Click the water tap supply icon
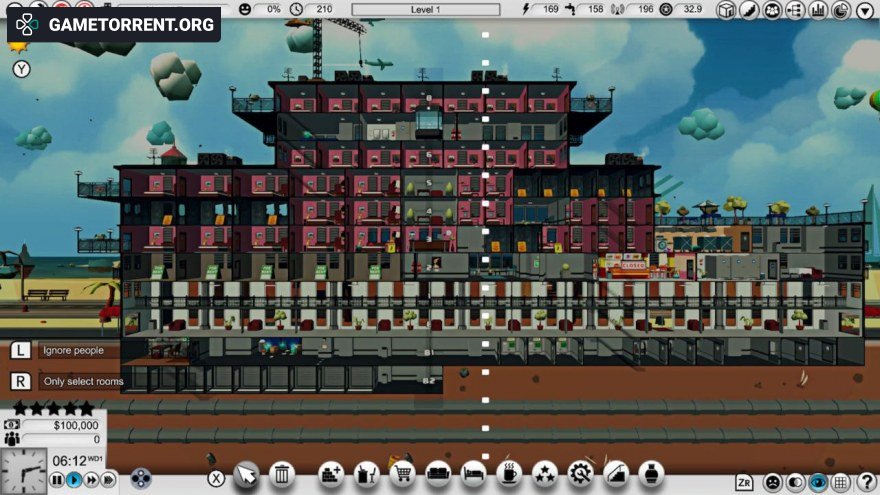This screenshot has width=880, height=495. tap(571, 9)
